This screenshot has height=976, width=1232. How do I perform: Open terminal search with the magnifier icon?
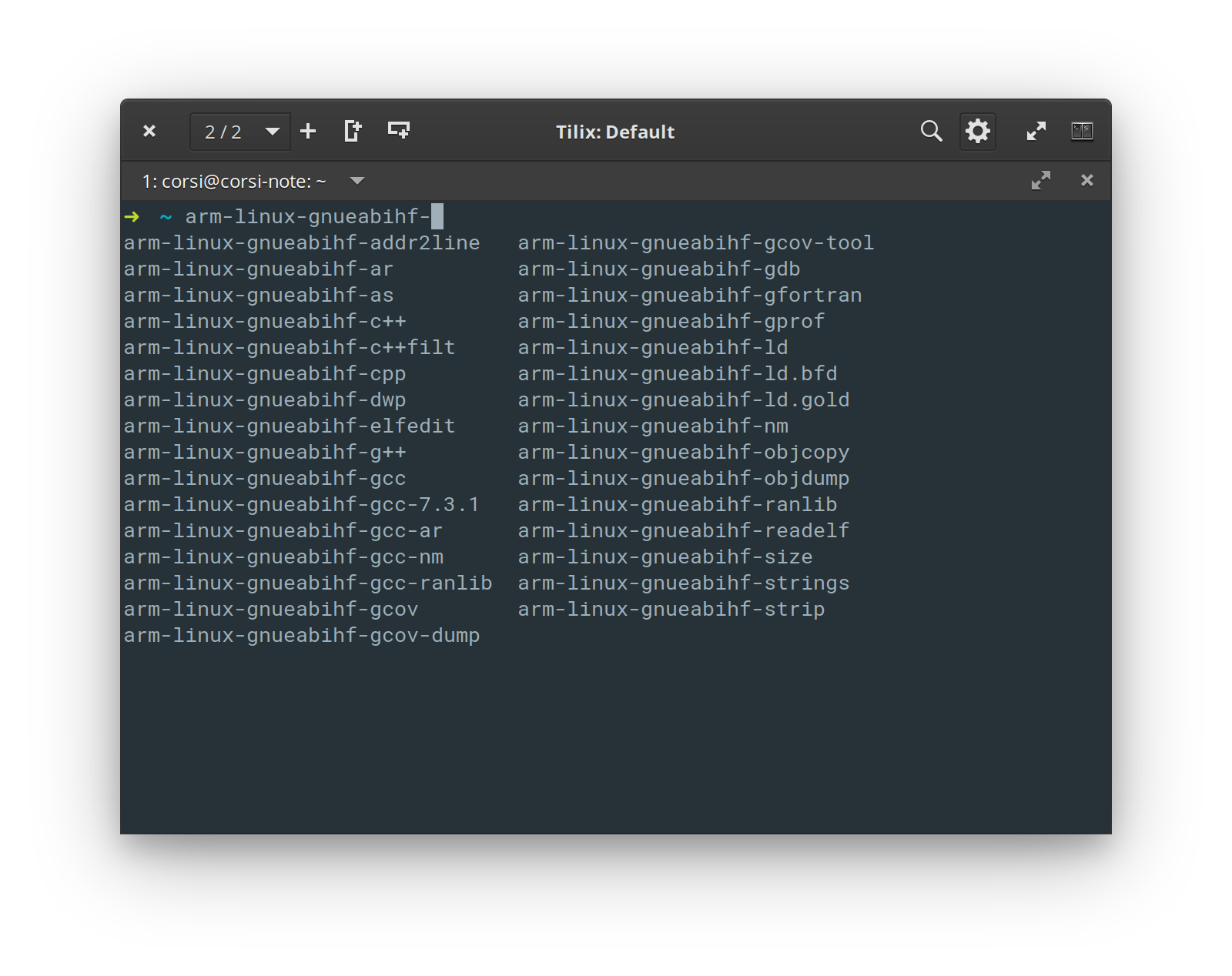click(932, 132)
